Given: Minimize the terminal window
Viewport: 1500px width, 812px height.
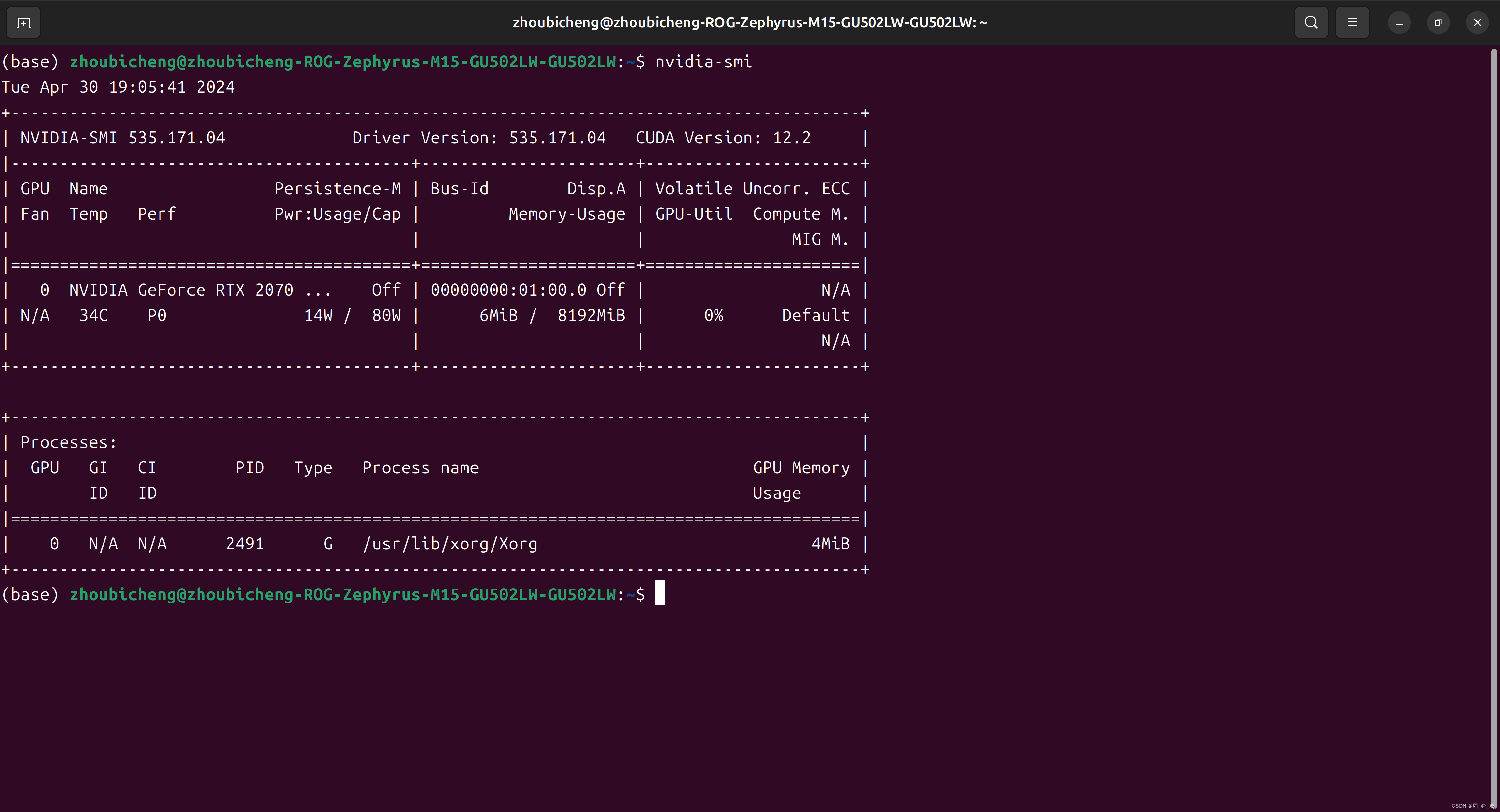Looking at the screenshot, I should (1399, 23).
